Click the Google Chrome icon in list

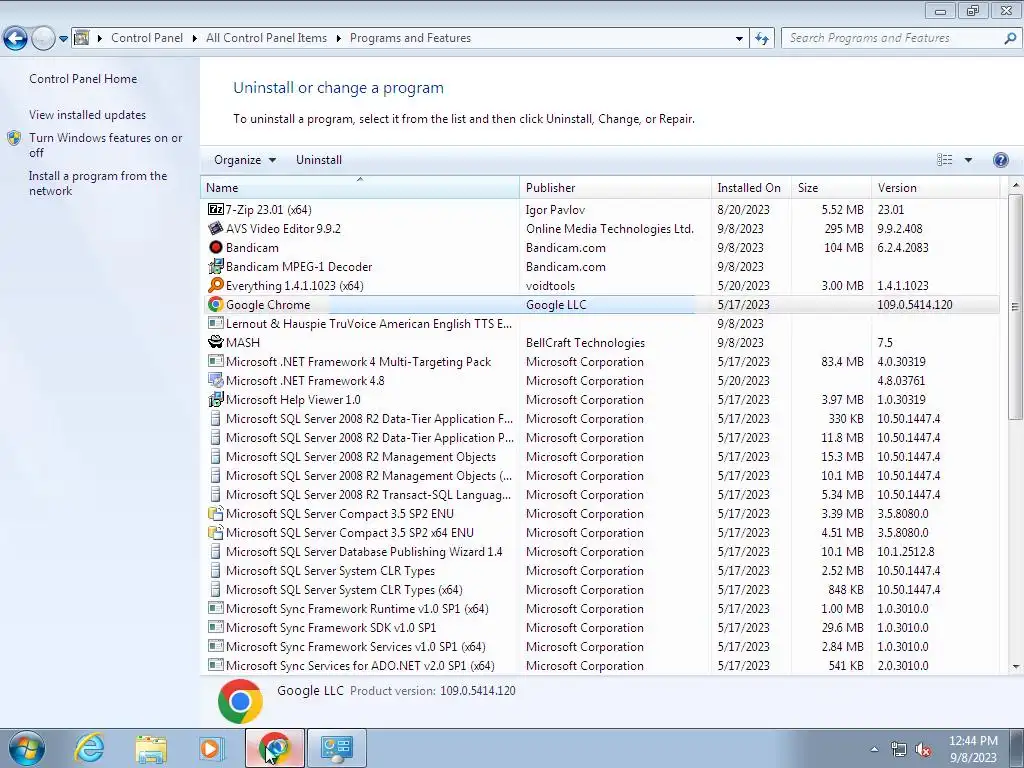216,304
